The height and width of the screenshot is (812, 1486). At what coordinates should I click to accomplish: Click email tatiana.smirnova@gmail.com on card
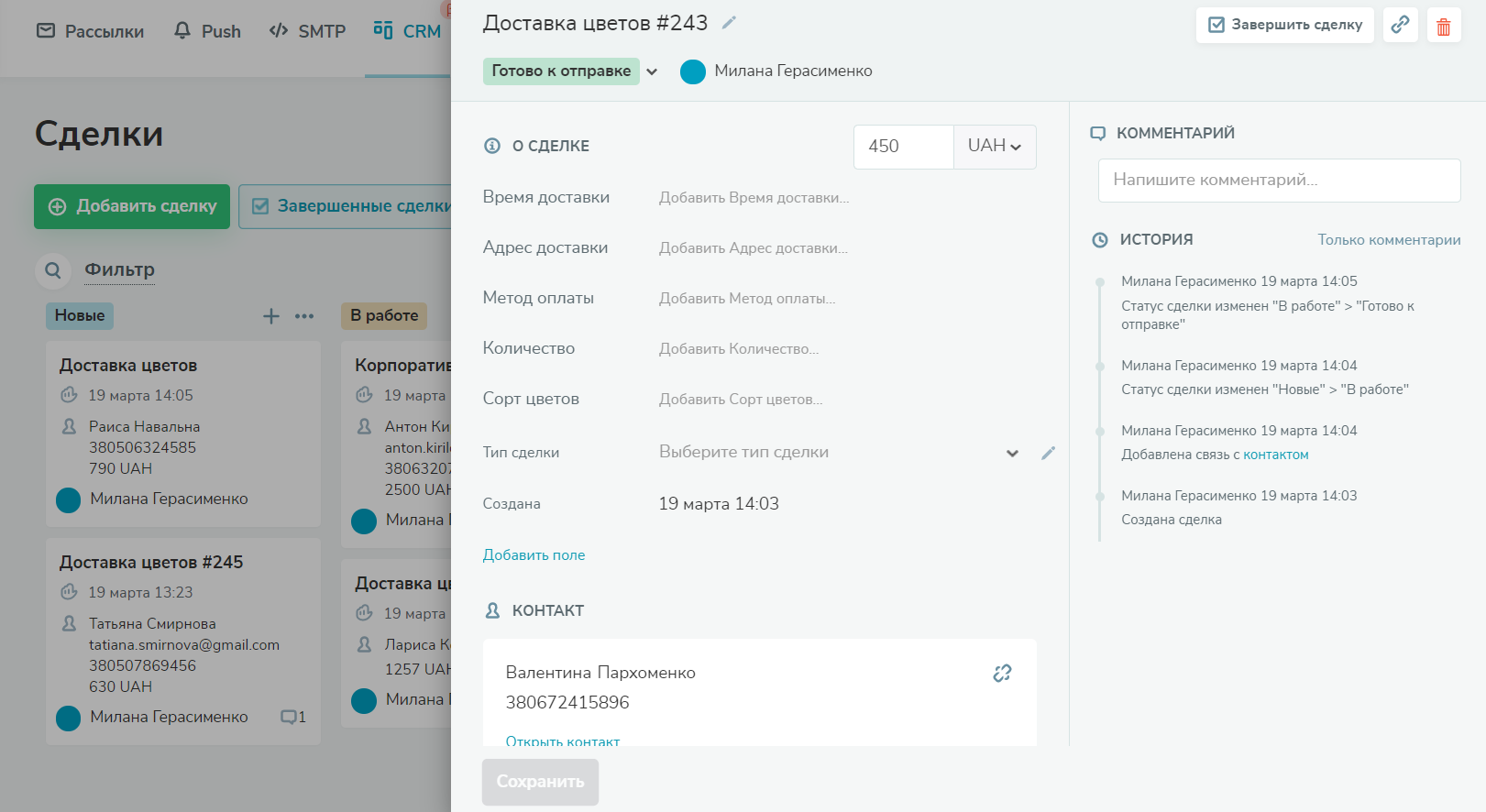[184, 645]
